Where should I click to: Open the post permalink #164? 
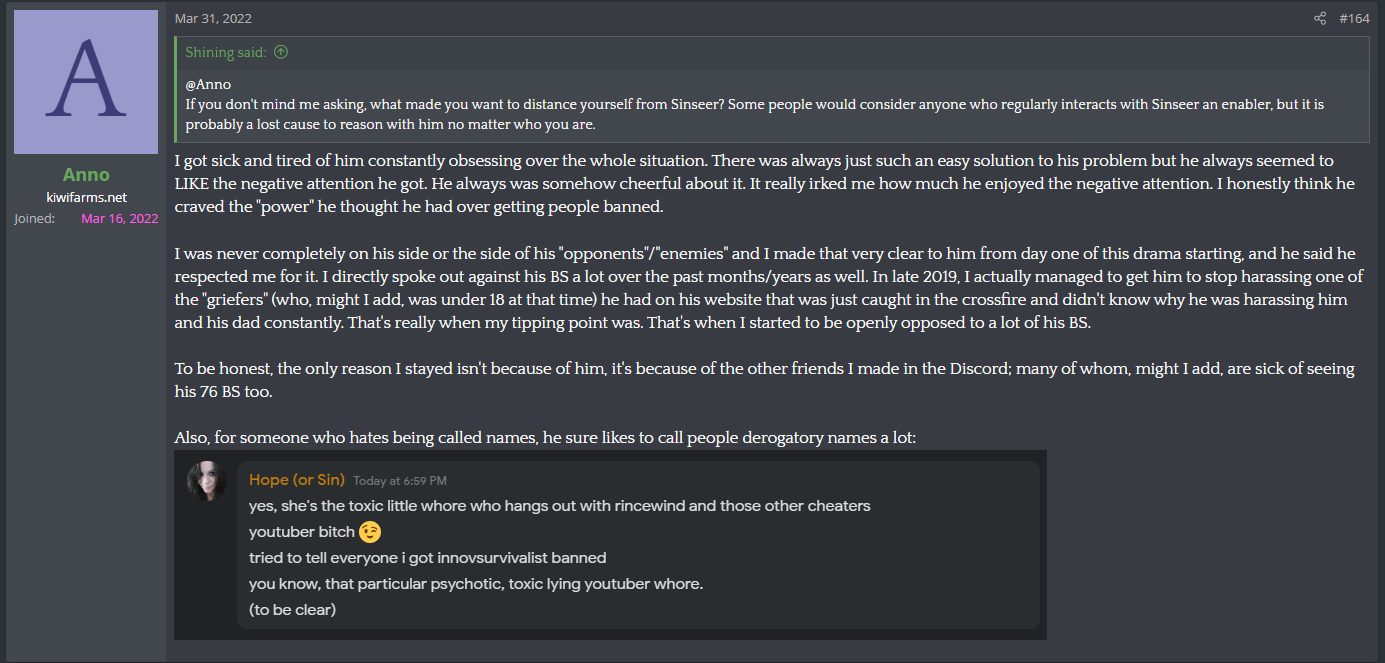coord(1354,18)
